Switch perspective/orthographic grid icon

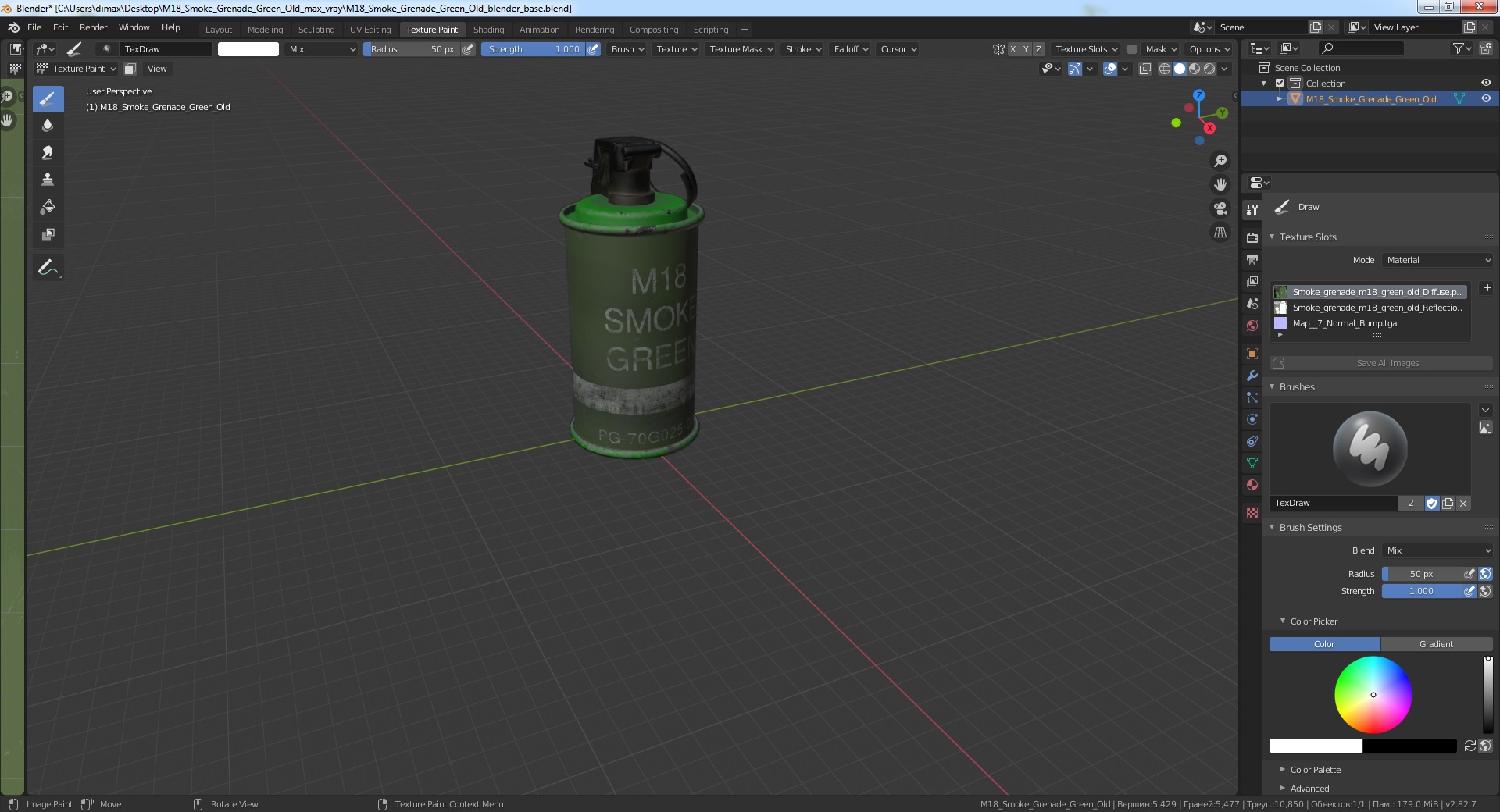(x=1220, y=233)
